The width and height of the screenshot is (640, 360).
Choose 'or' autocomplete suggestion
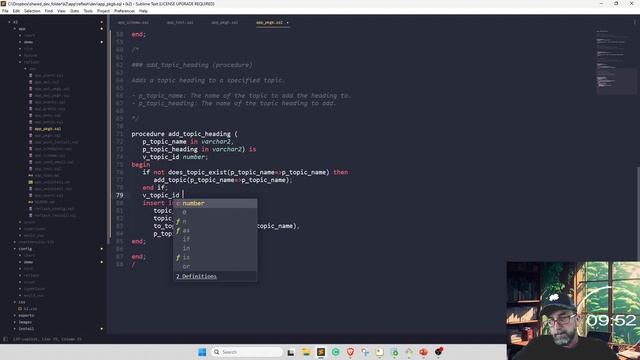215,267
